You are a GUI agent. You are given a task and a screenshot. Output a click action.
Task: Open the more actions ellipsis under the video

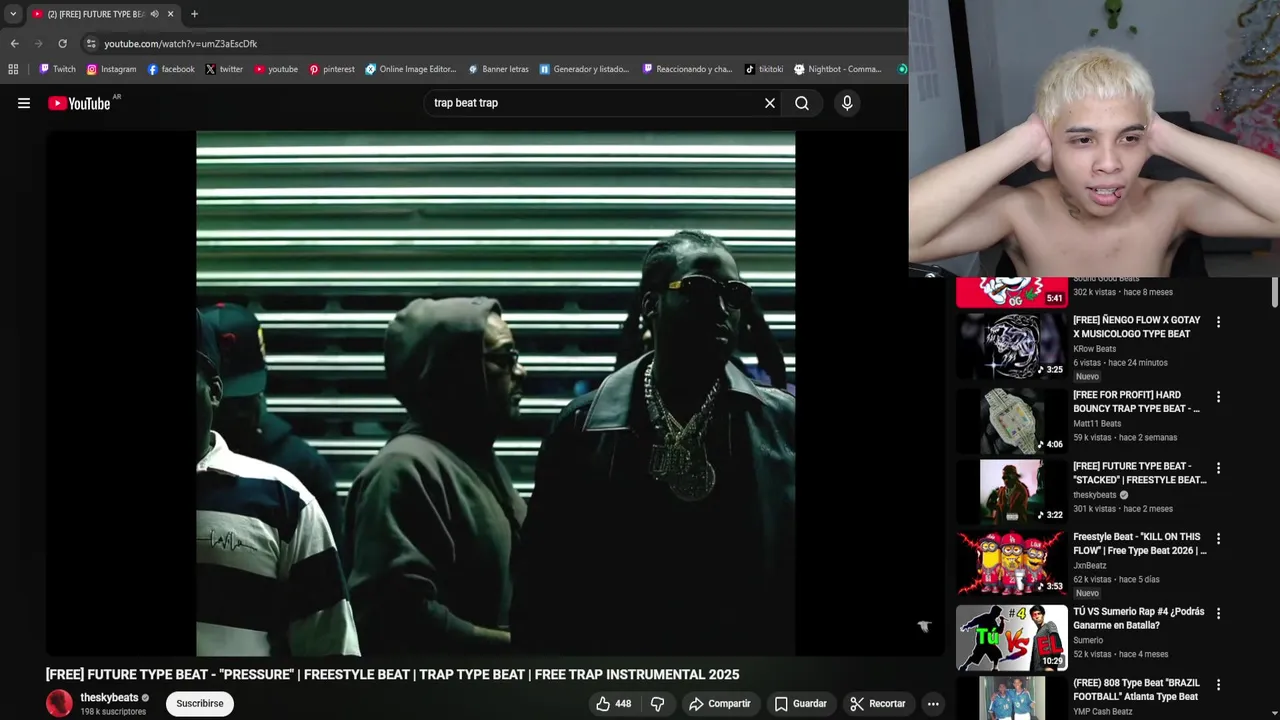coord(933,704)
